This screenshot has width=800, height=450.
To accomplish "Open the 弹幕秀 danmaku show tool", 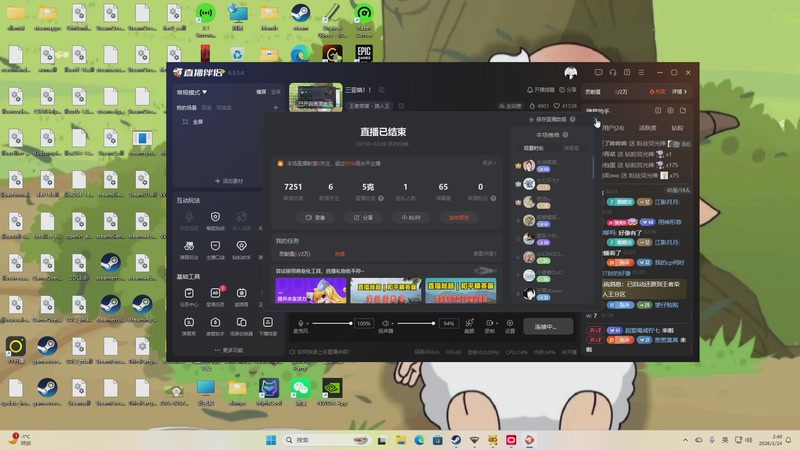I will pos(189,326).
